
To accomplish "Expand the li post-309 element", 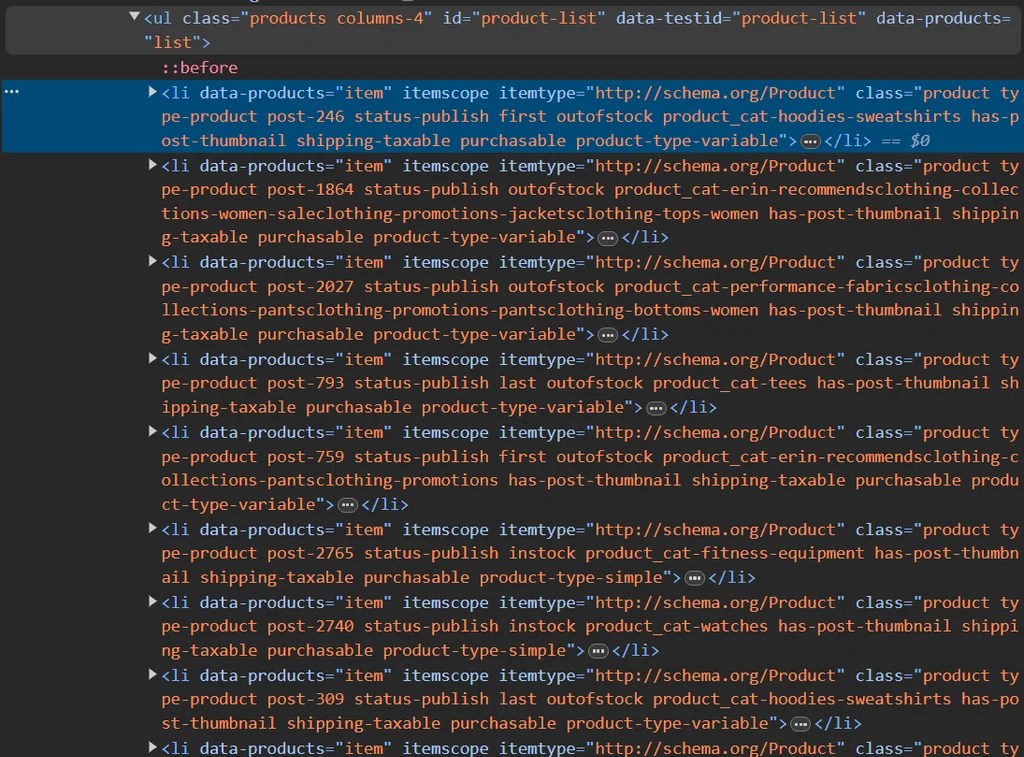I will point(153,675).
